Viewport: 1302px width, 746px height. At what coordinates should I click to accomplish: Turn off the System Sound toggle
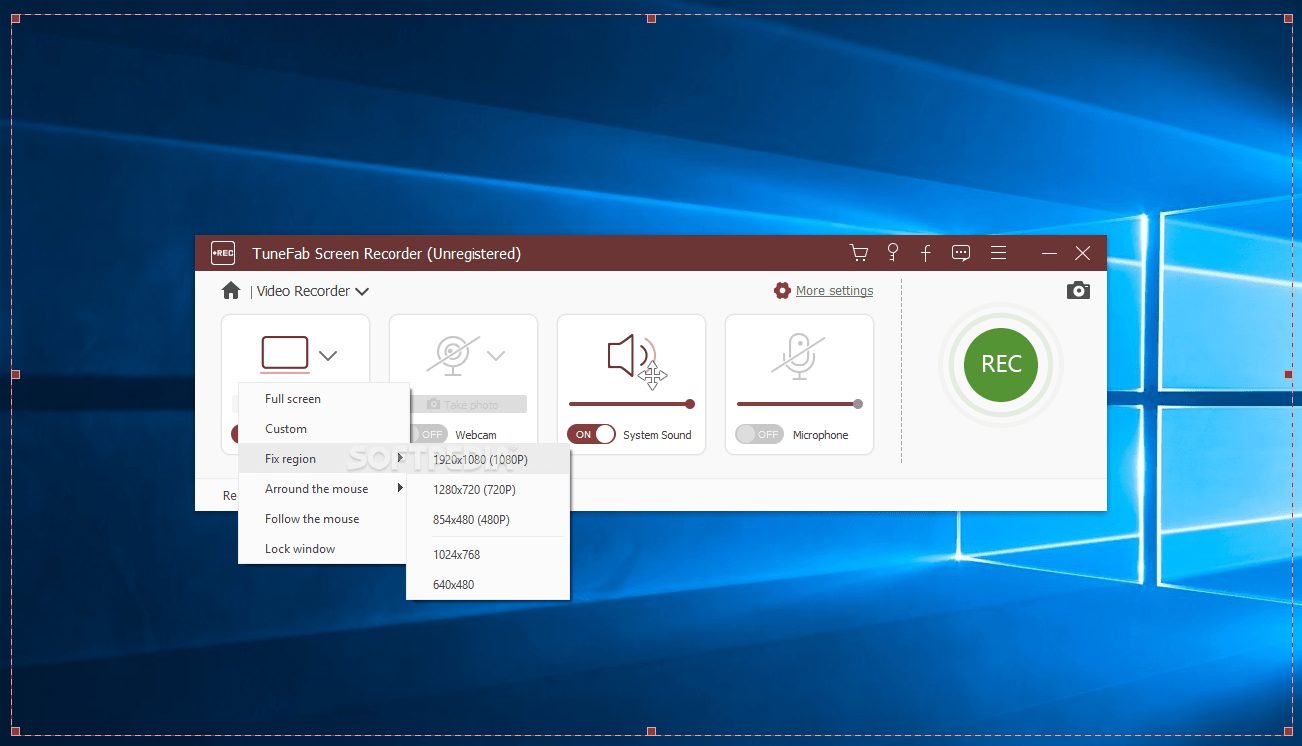pos(591,435)
